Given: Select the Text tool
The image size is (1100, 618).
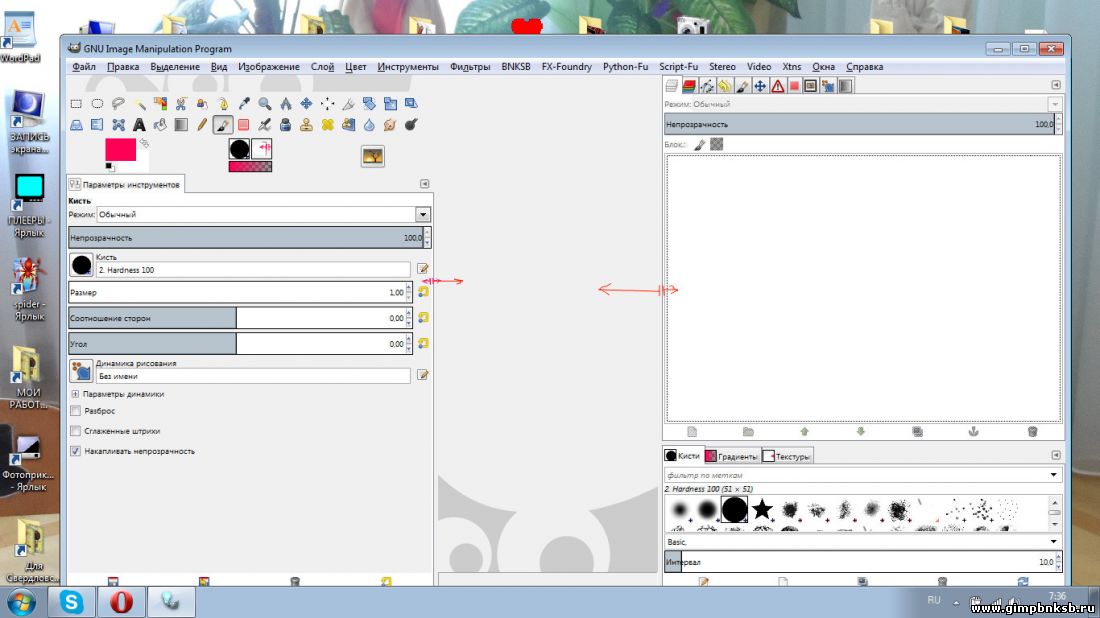Looking at the screenshot, I should (x=139, y=125).
